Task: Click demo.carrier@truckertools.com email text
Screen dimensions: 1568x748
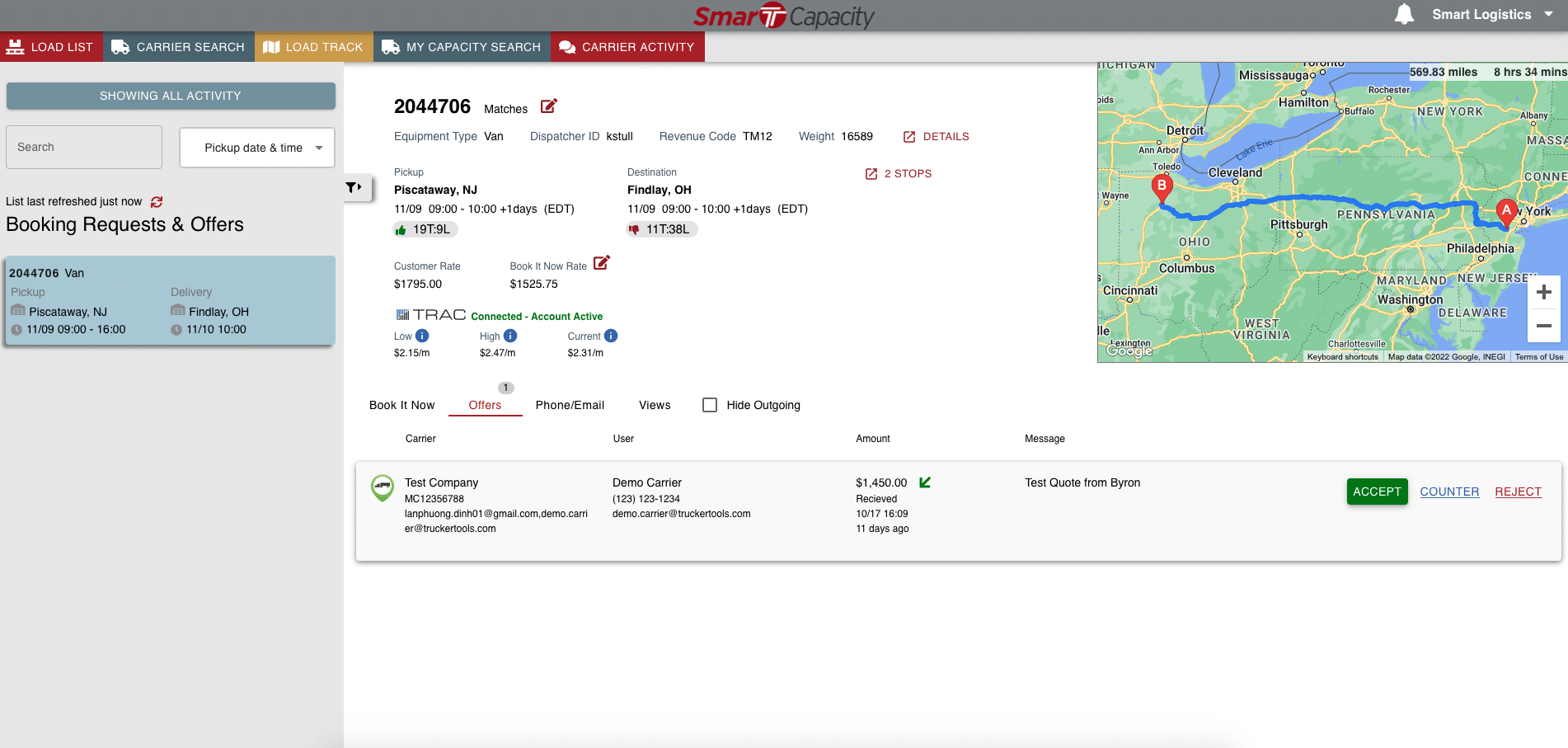Action: (x=681, y=514)
